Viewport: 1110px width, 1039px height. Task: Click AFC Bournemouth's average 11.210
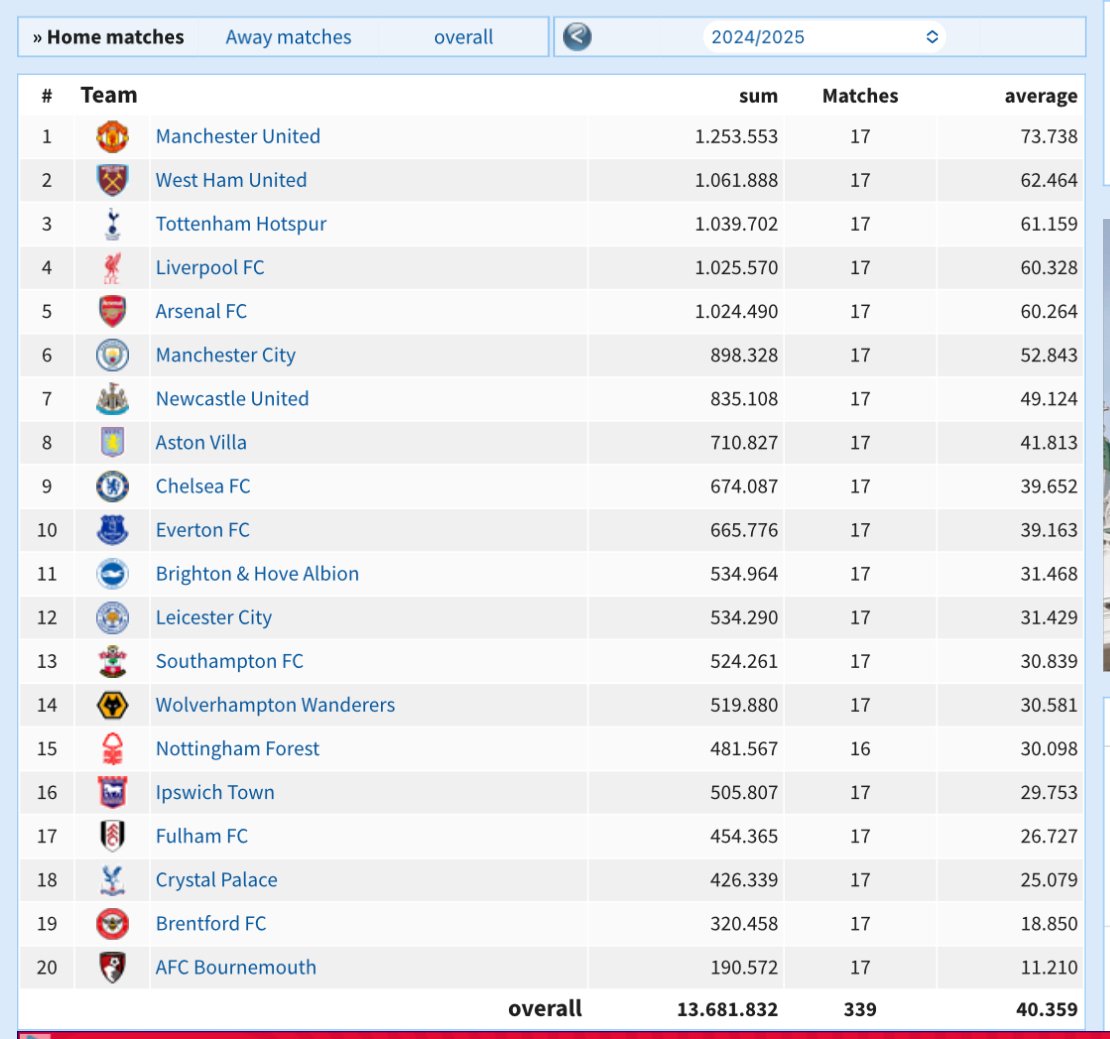(x=1049, y=968)
